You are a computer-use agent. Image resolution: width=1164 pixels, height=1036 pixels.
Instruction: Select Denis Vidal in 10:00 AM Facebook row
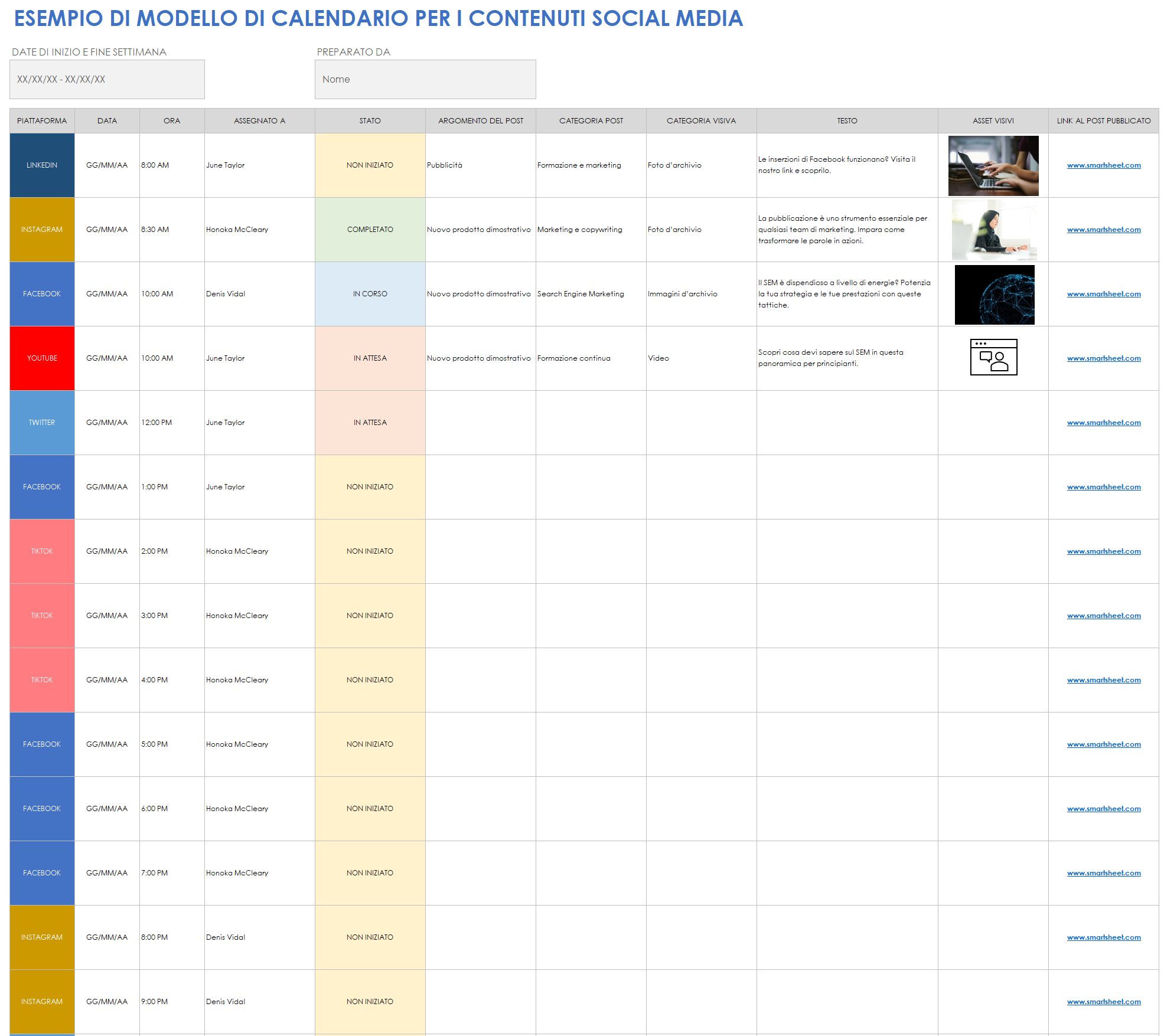coord(259,294)
